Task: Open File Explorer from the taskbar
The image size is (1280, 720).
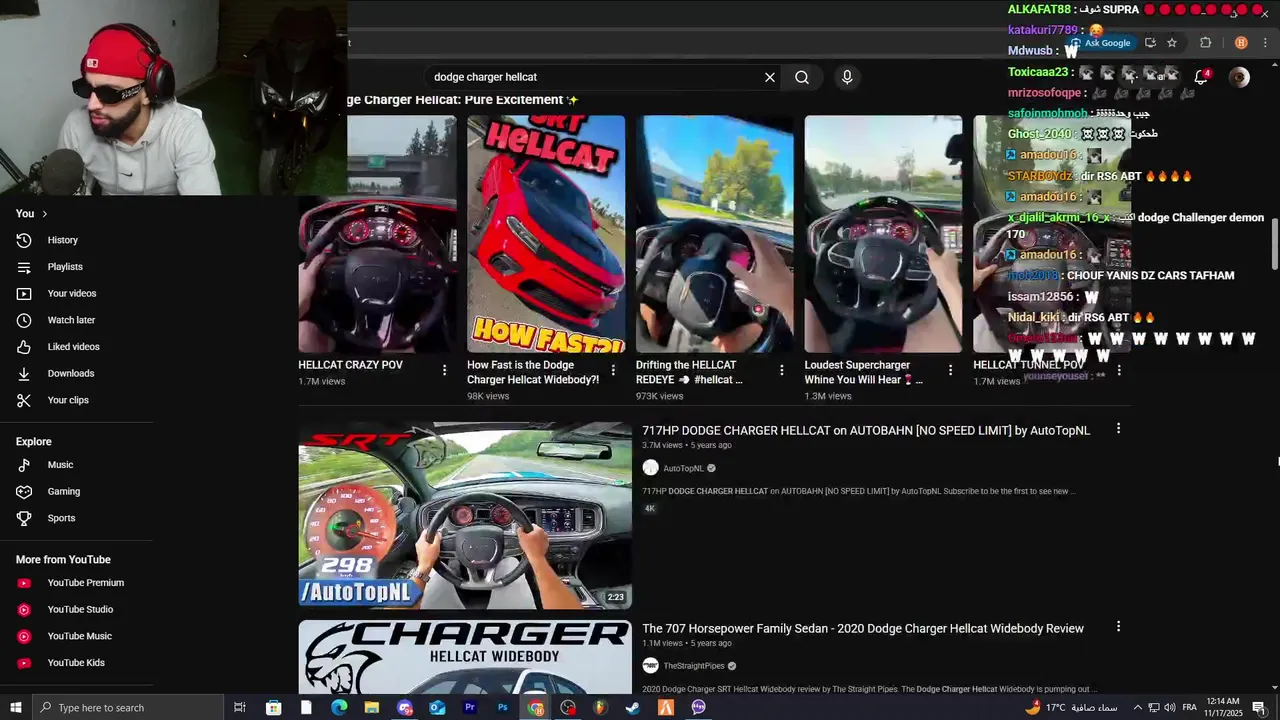Action: [372, 708]
